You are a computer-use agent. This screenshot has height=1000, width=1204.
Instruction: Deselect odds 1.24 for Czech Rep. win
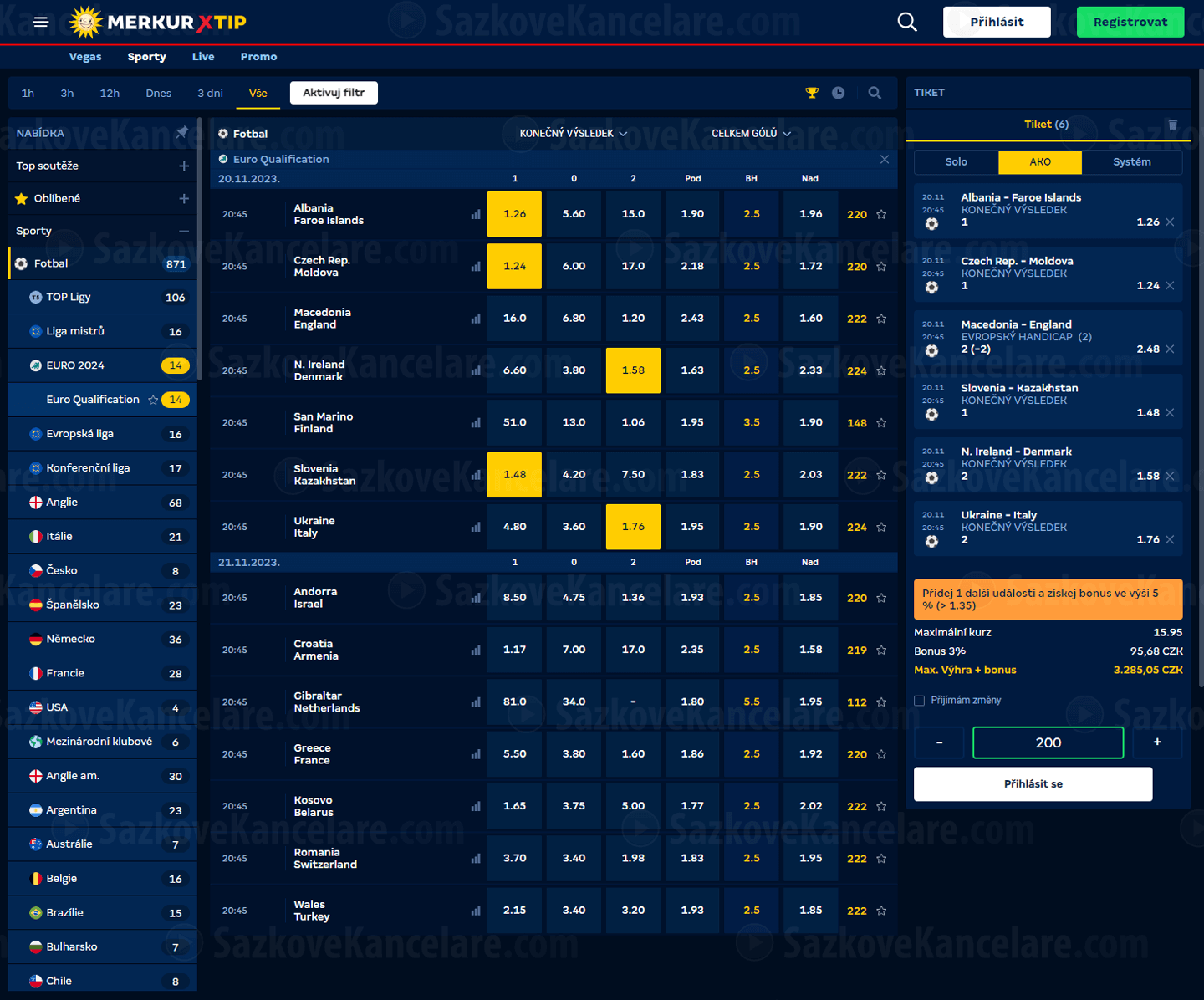click(514, 266)
